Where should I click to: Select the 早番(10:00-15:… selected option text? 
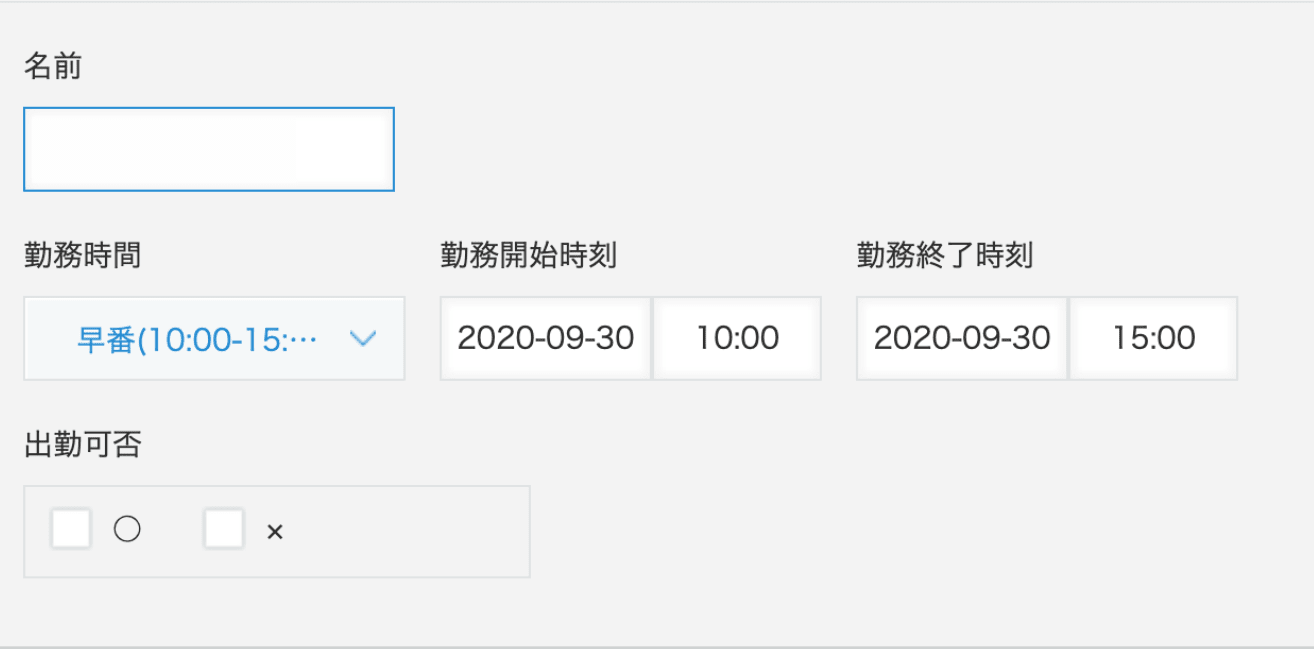[x=197, y=339]
